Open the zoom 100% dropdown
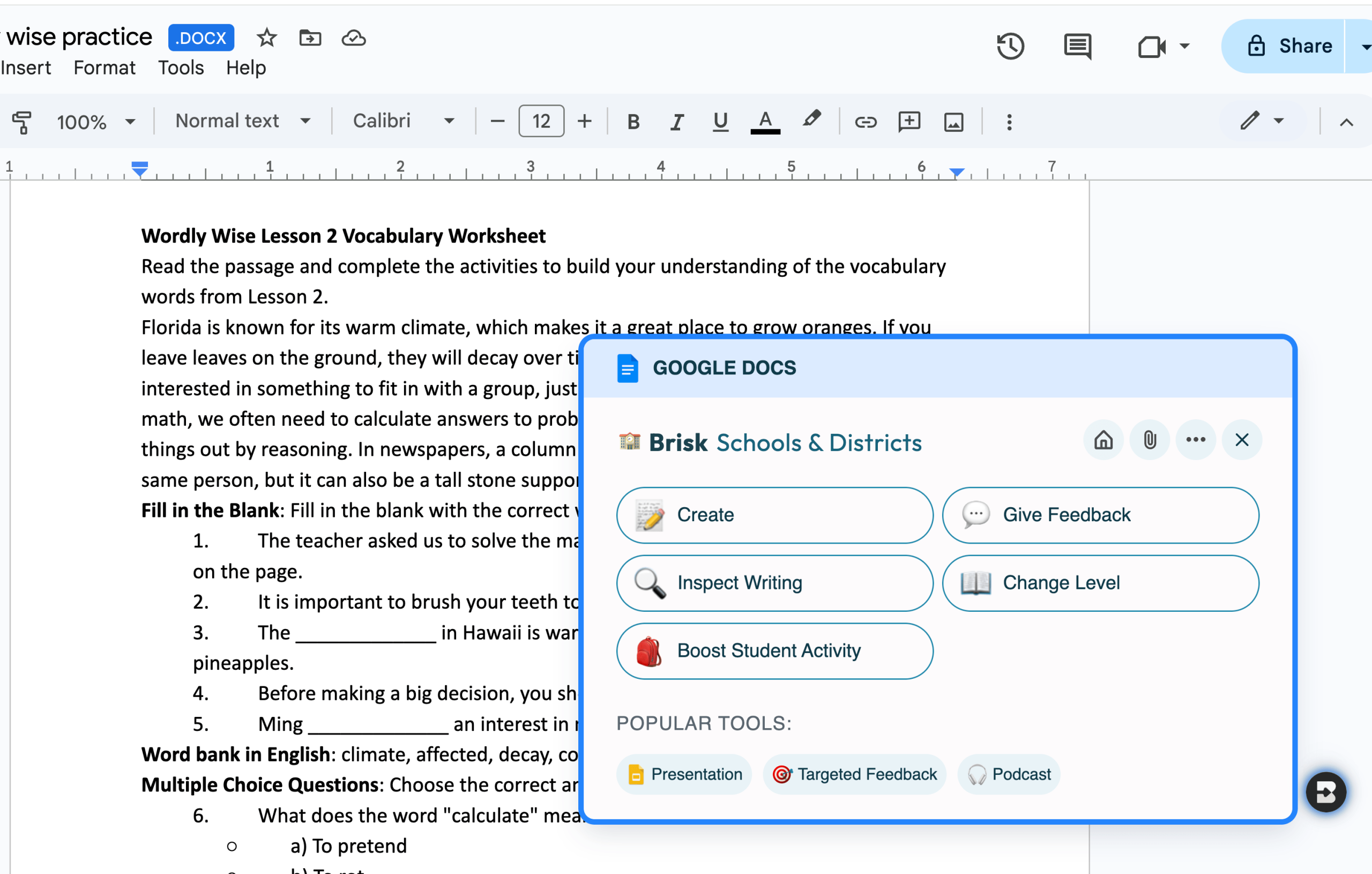The height and width of the screenshot is (874, 1372). [96, 121]
